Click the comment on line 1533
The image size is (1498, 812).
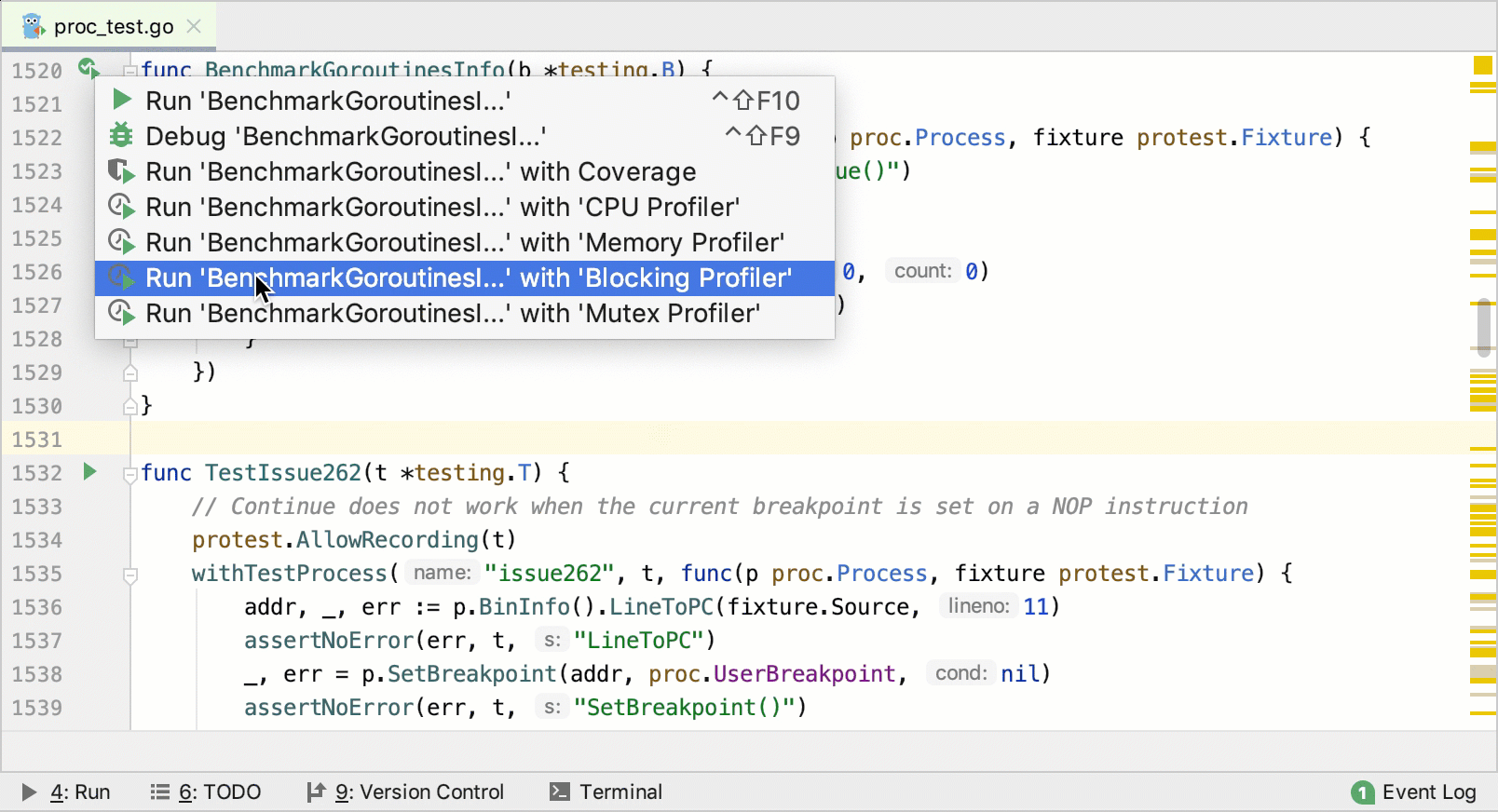719,506
